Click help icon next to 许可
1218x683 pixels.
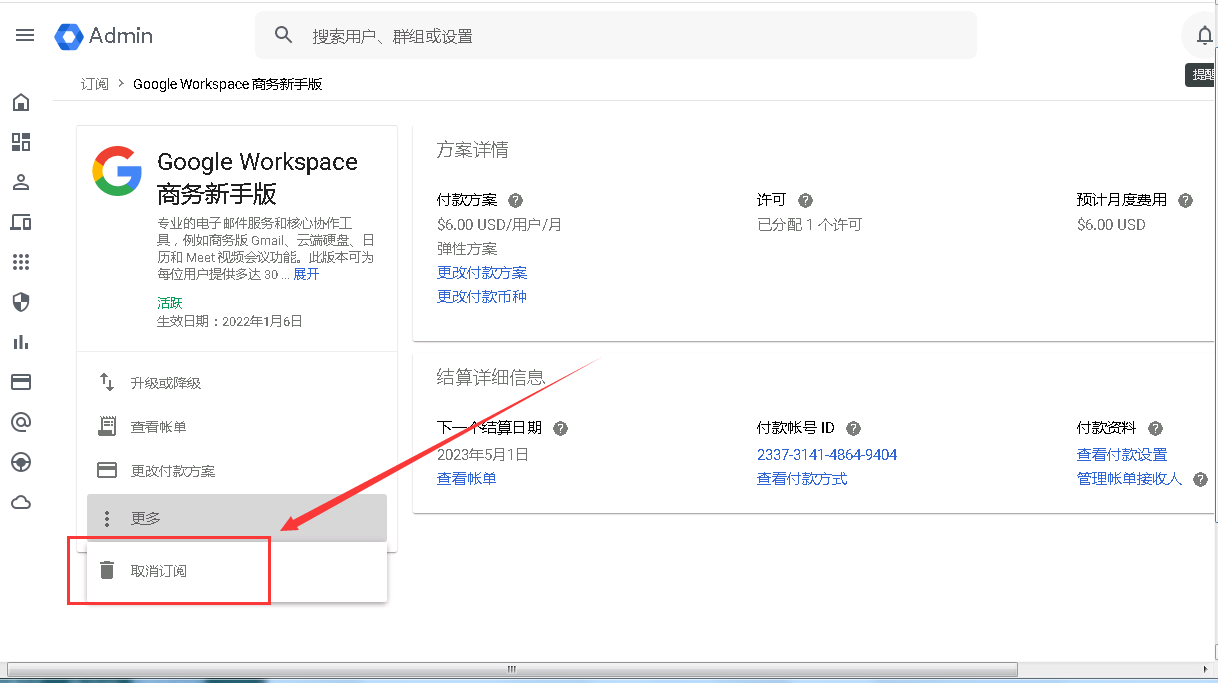(x=806, y=200)
